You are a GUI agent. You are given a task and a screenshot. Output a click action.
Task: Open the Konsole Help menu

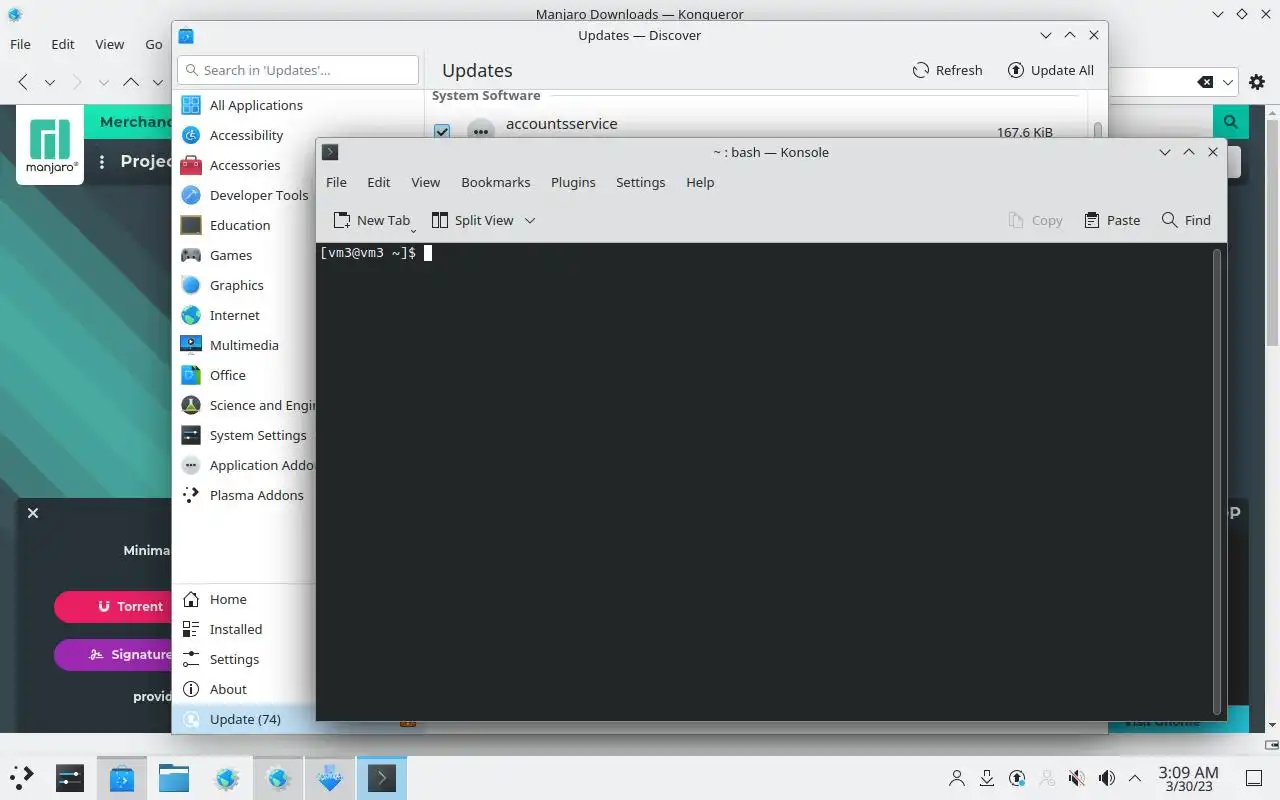click(x=700, y=182)
